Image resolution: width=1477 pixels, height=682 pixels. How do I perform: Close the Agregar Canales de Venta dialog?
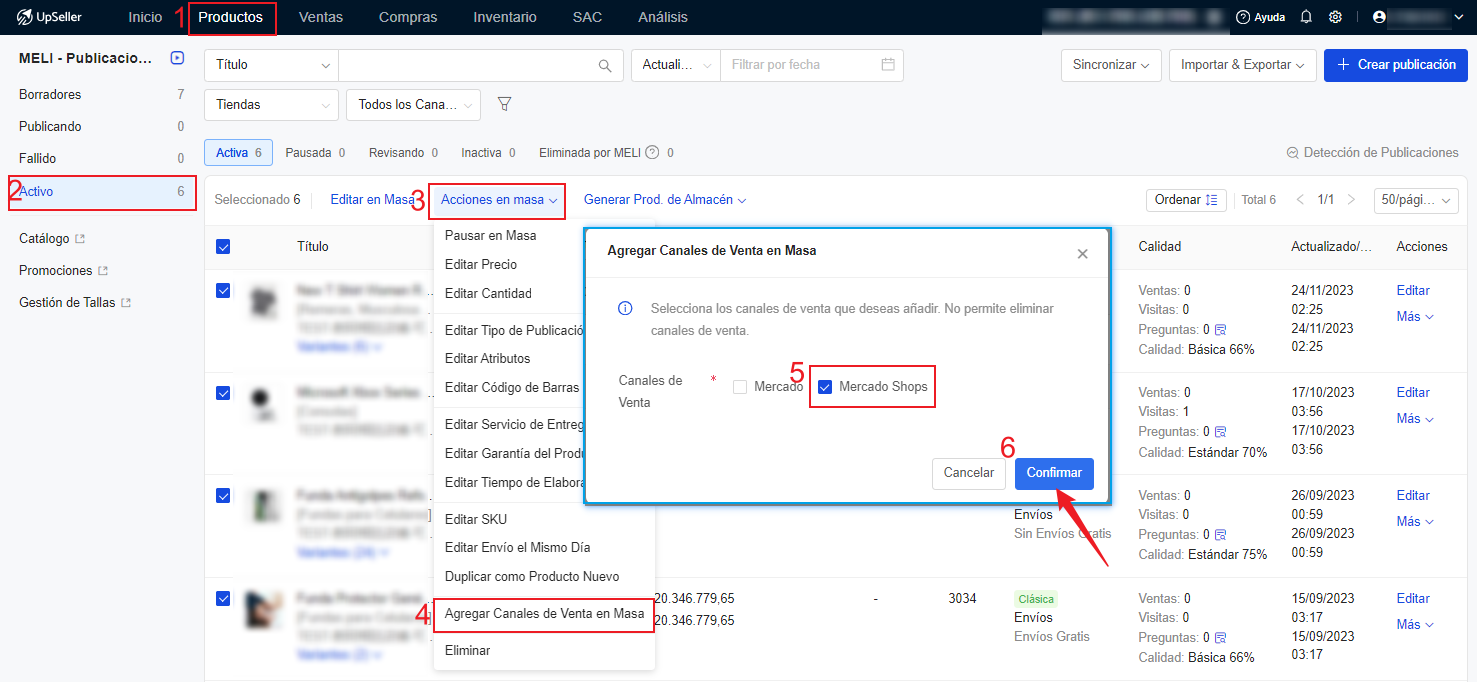[1082, 254]
